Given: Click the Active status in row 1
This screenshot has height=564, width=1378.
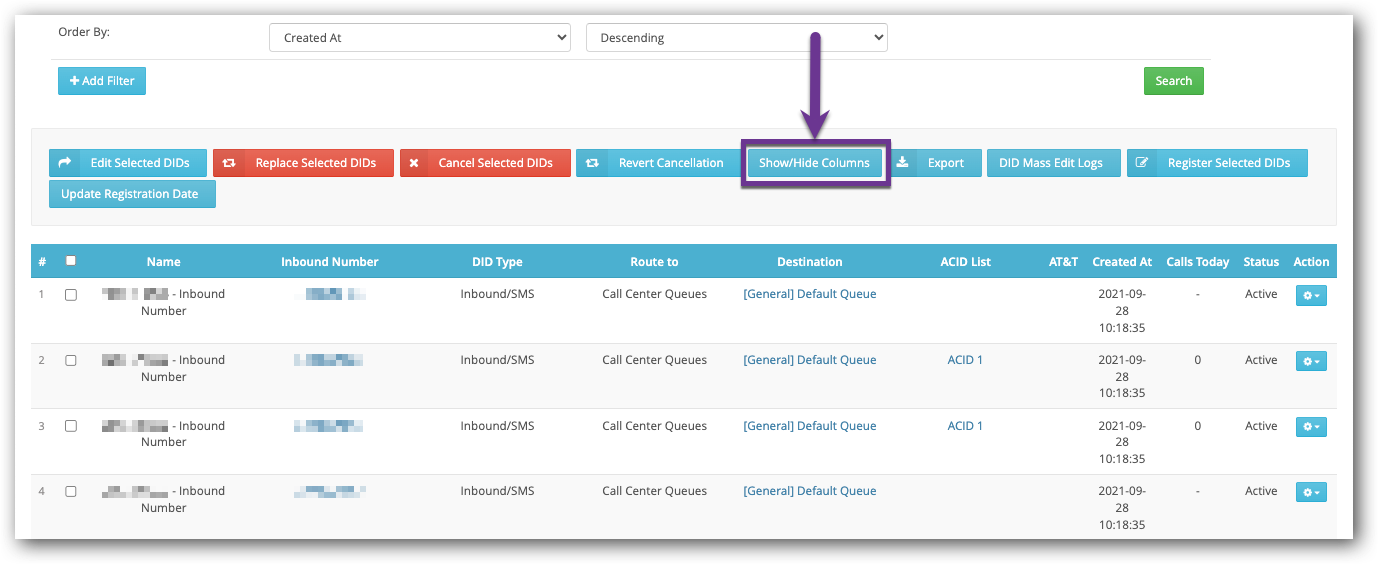Looking at the screenshot, I should coord(1261,294).
